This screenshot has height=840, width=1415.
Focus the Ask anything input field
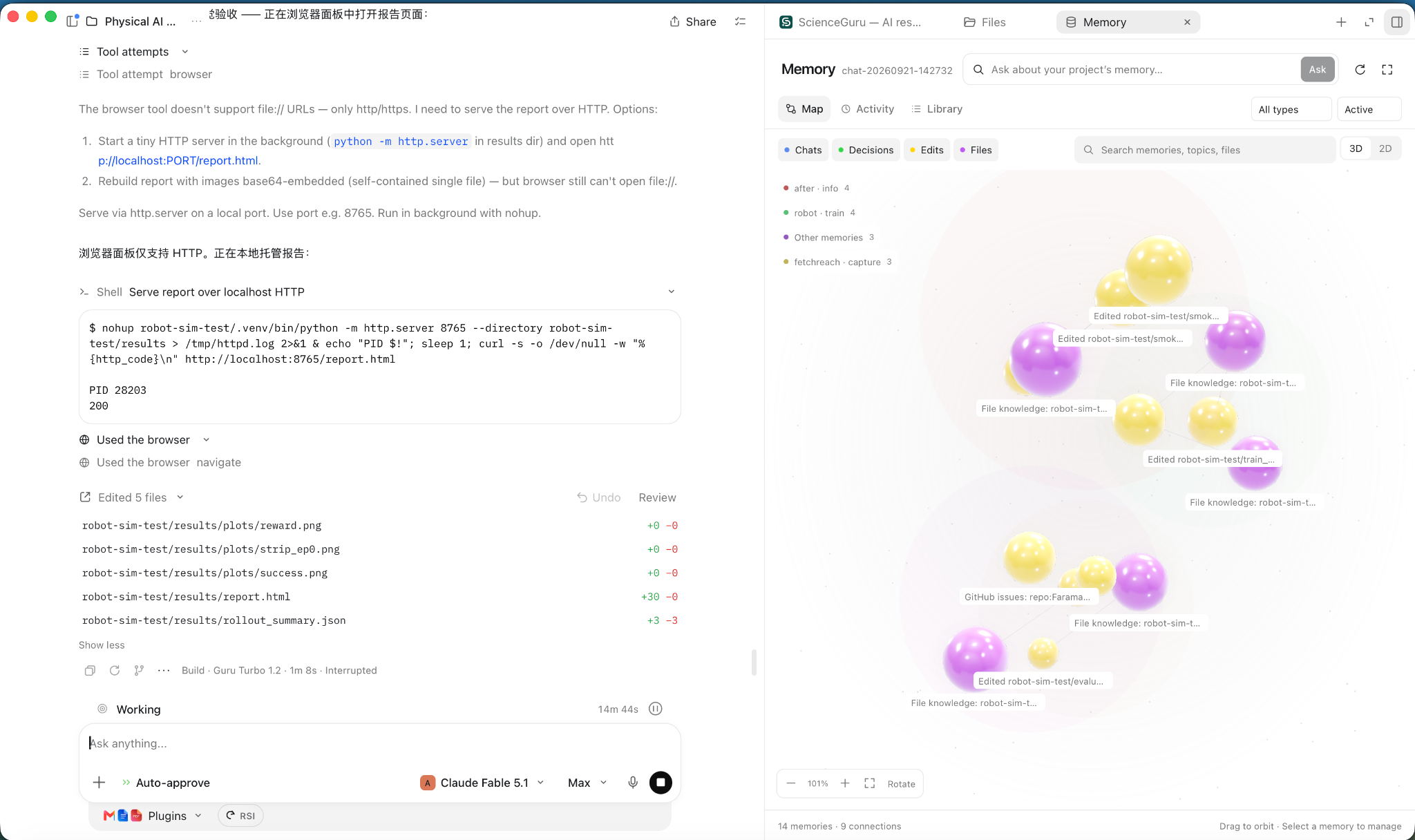click(x=380, y=744)
